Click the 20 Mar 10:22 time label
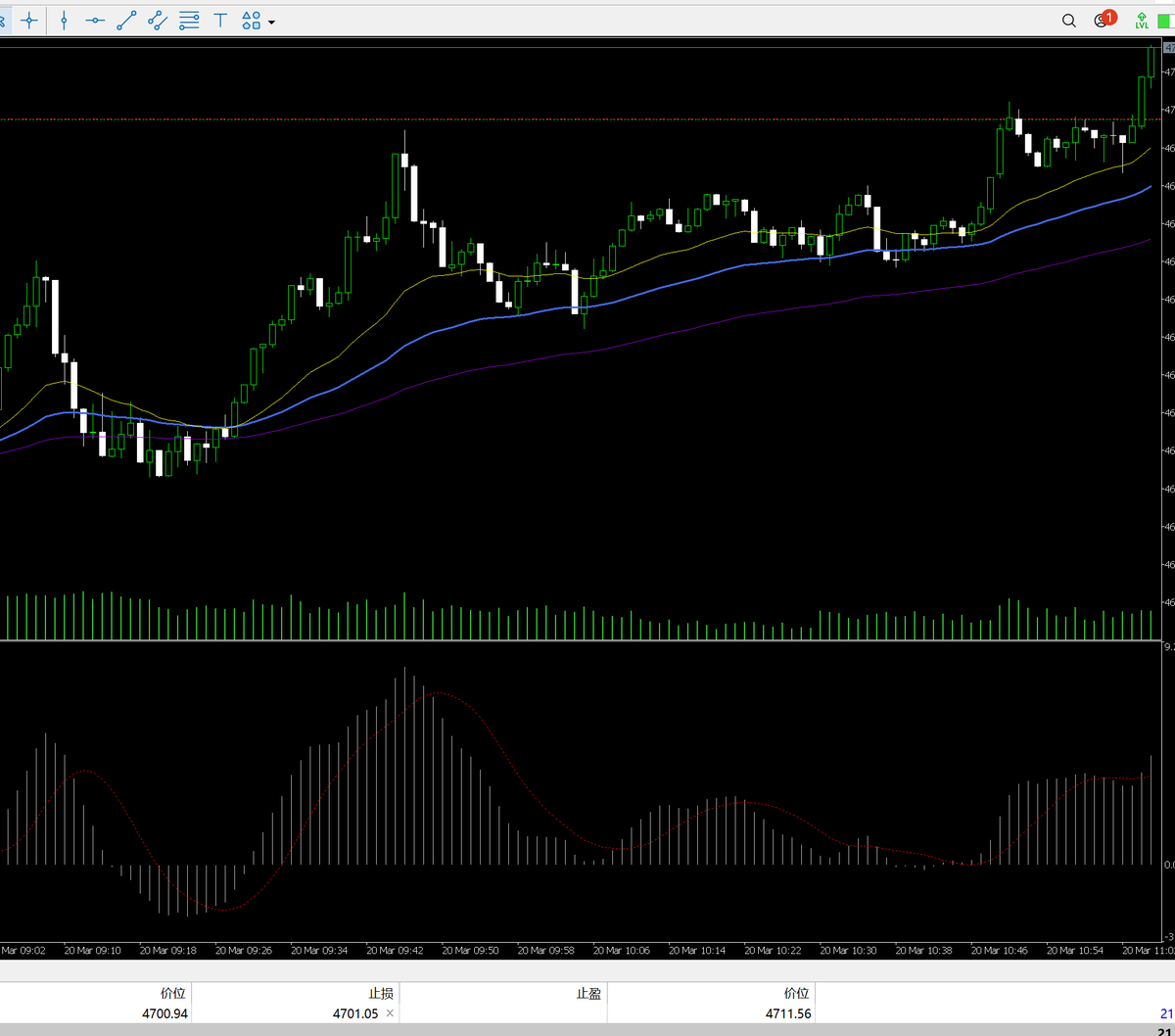This screenshot has height=1036, width=1175. coord(773,950)
